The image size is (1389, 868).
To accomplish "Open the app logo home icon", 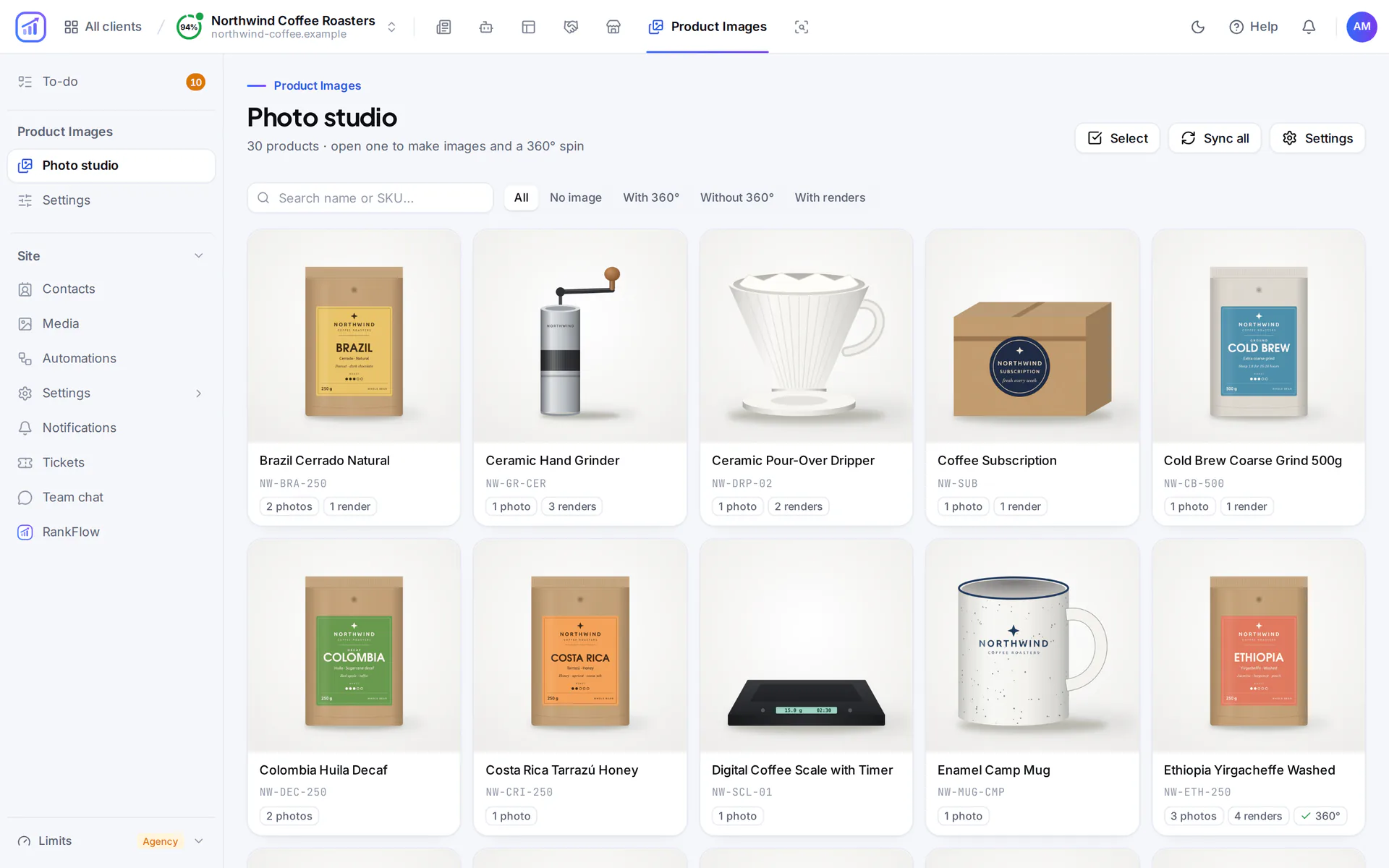I will [30, 27].
